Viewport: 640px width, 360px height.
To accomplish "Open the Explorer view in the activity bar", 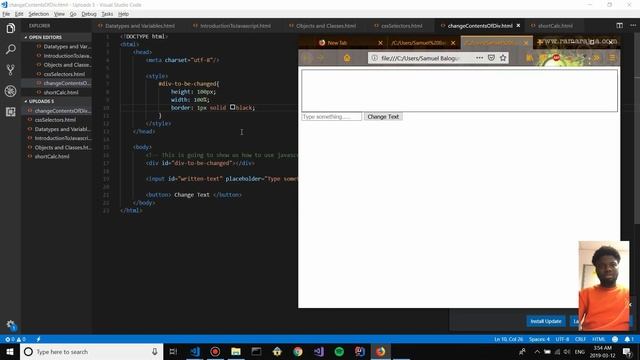I will (11, 28).
